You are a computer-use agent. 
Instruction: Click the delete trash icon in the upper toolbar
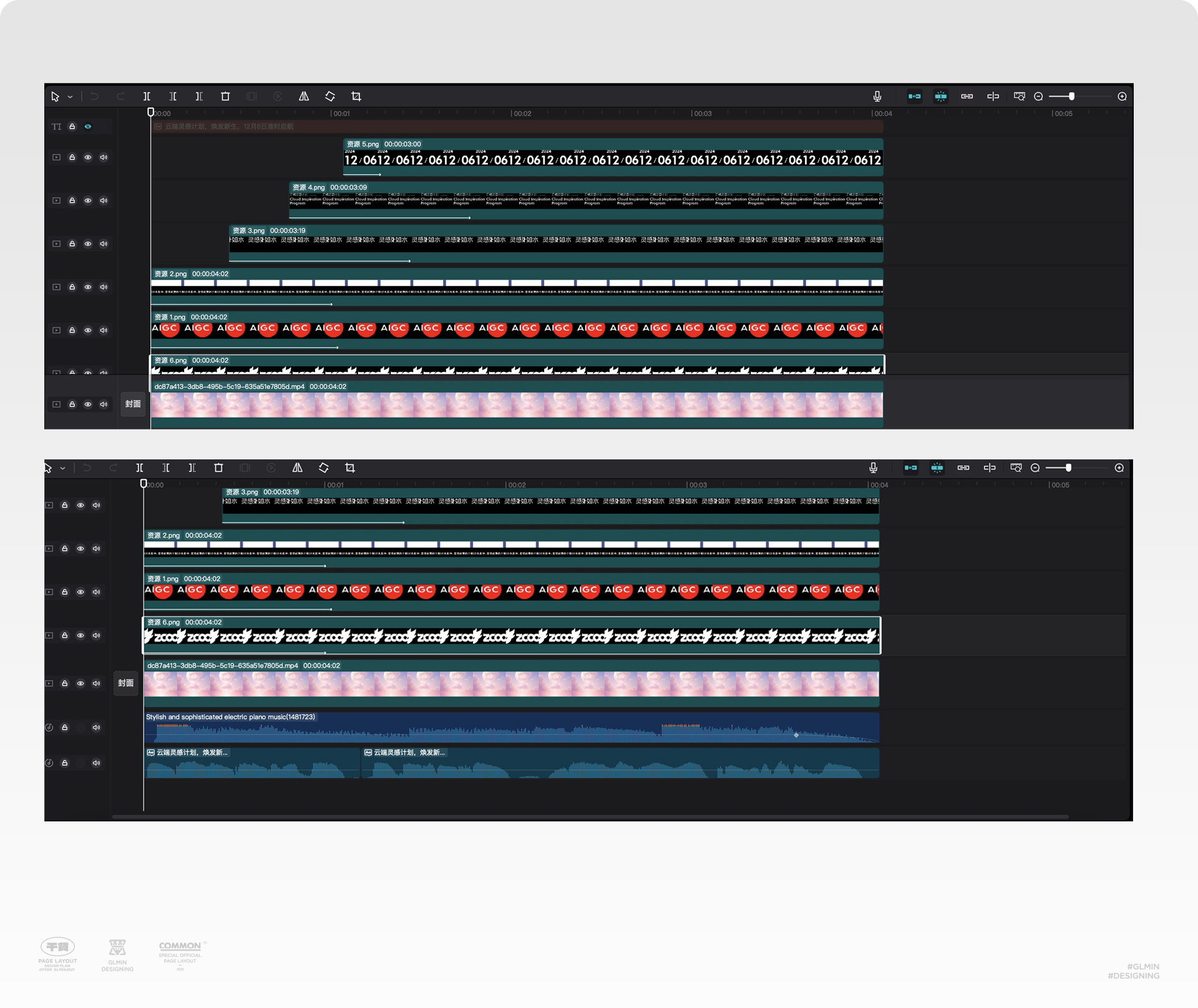pyautogui.click(x=225, y=97)
